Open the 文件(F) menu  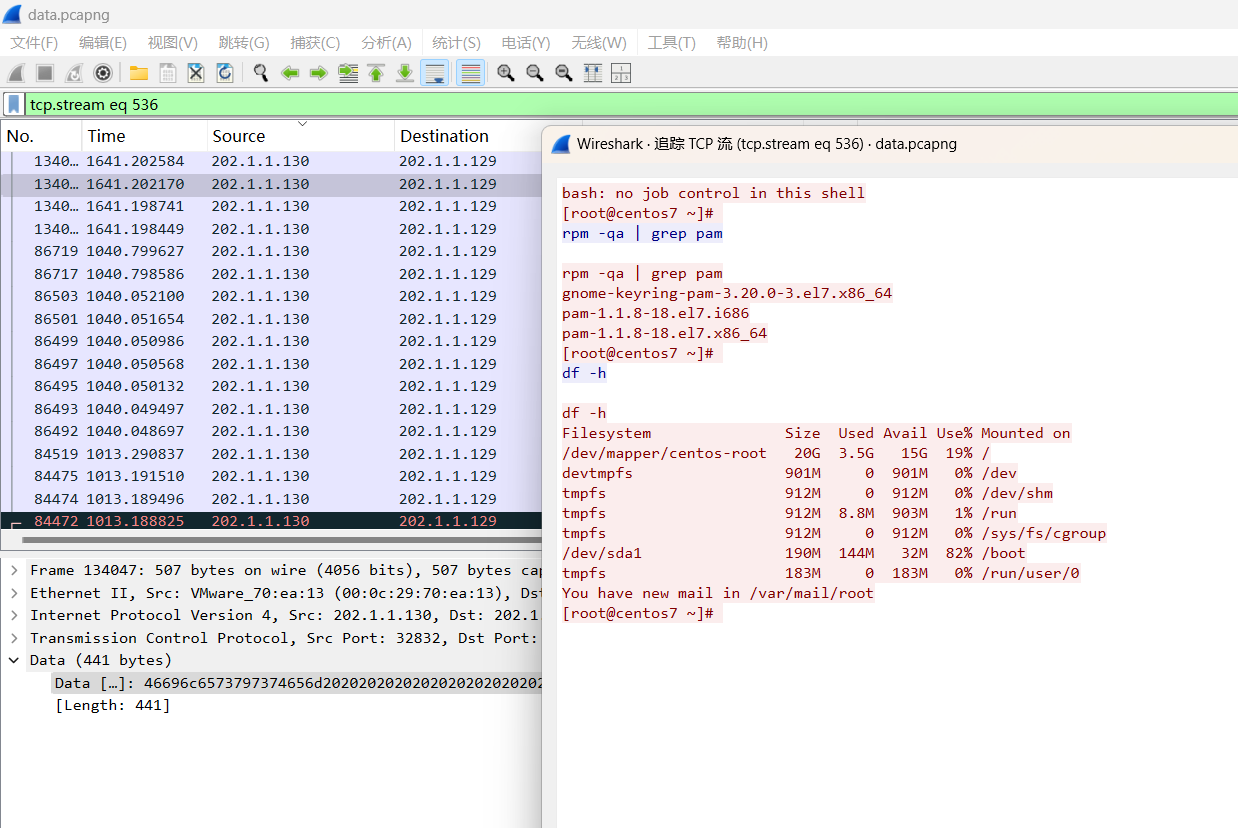point(34,43)
